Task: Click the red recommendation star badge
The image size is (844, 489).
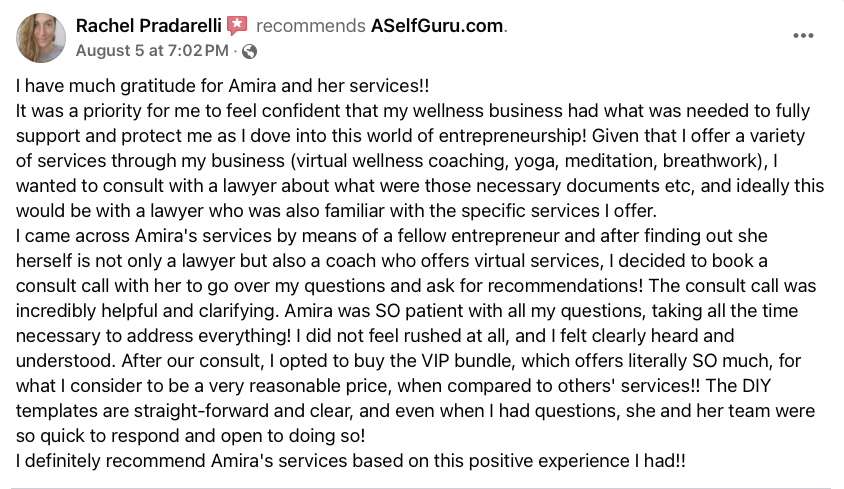Action: (237, 26)
